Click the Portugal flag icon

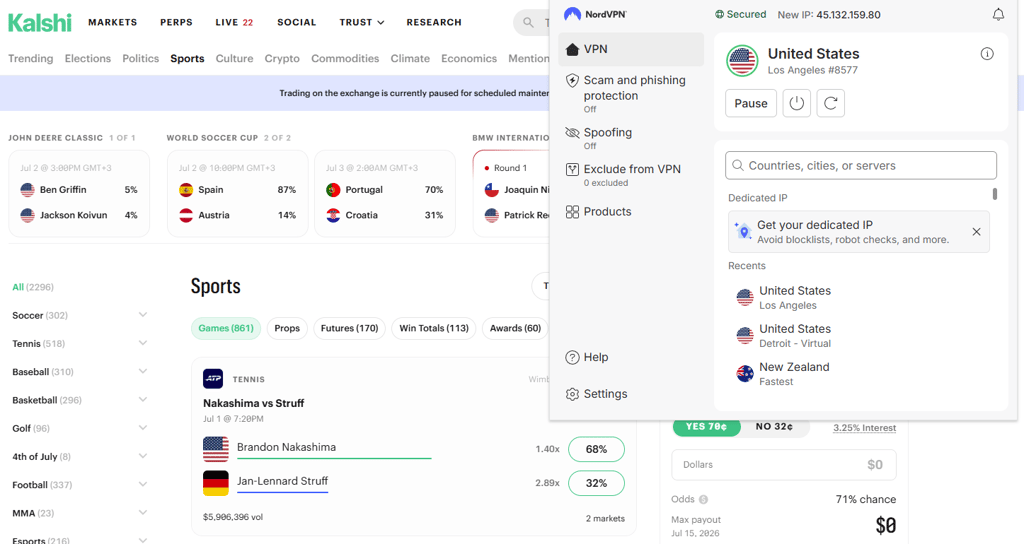333,190
